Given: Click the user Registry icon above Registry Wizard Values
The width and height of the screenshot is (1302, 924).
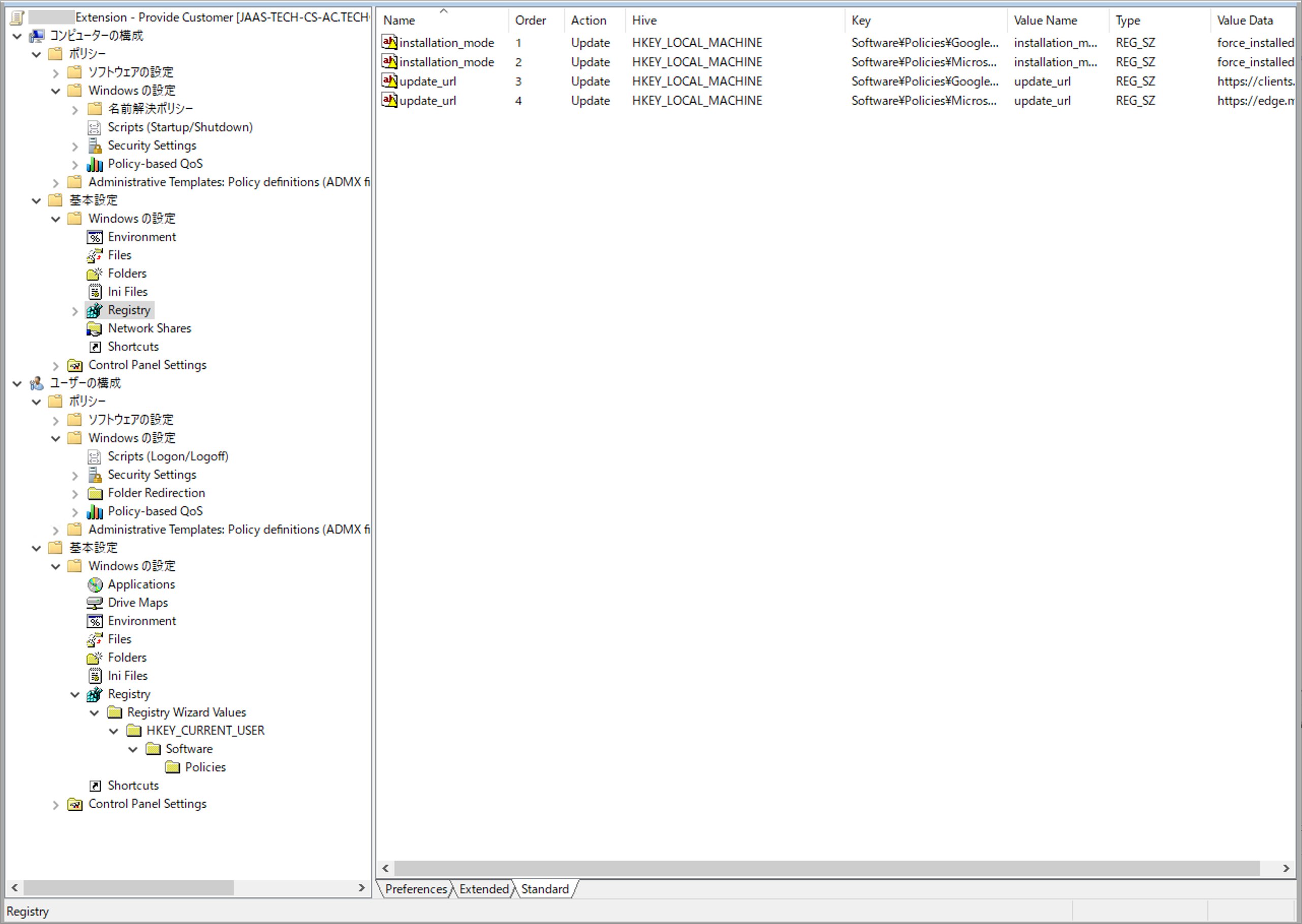Looking at the screenshot, I should [95, 695].
